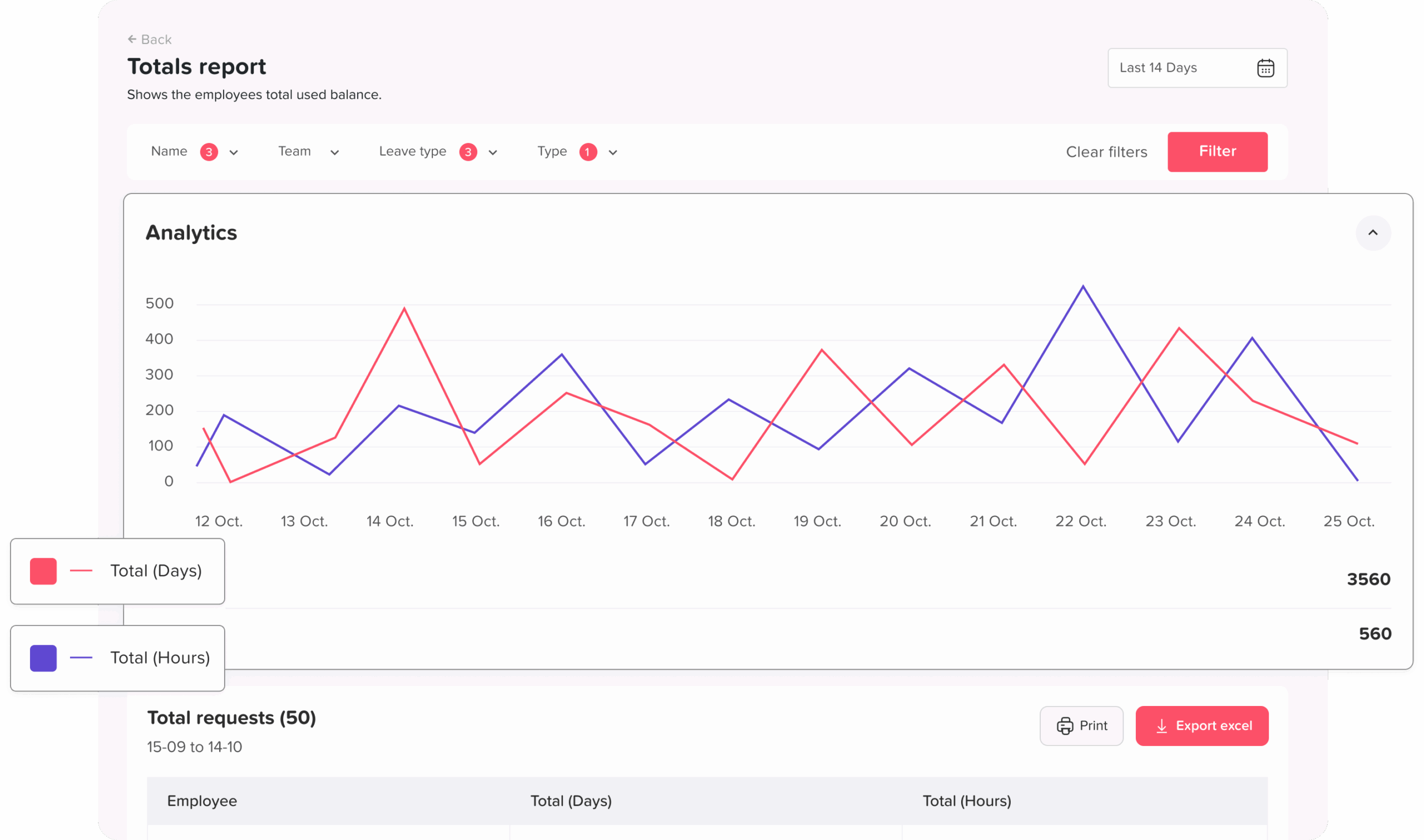Sort by the Employee column header
This screenshot has width=1424, height=840.
(202, 801)
